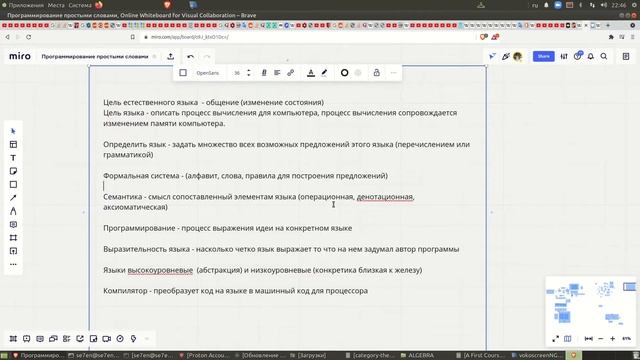Start screen sharing in bottom toolbar
This screenshot has height=360, width=640.
[80, 339]
